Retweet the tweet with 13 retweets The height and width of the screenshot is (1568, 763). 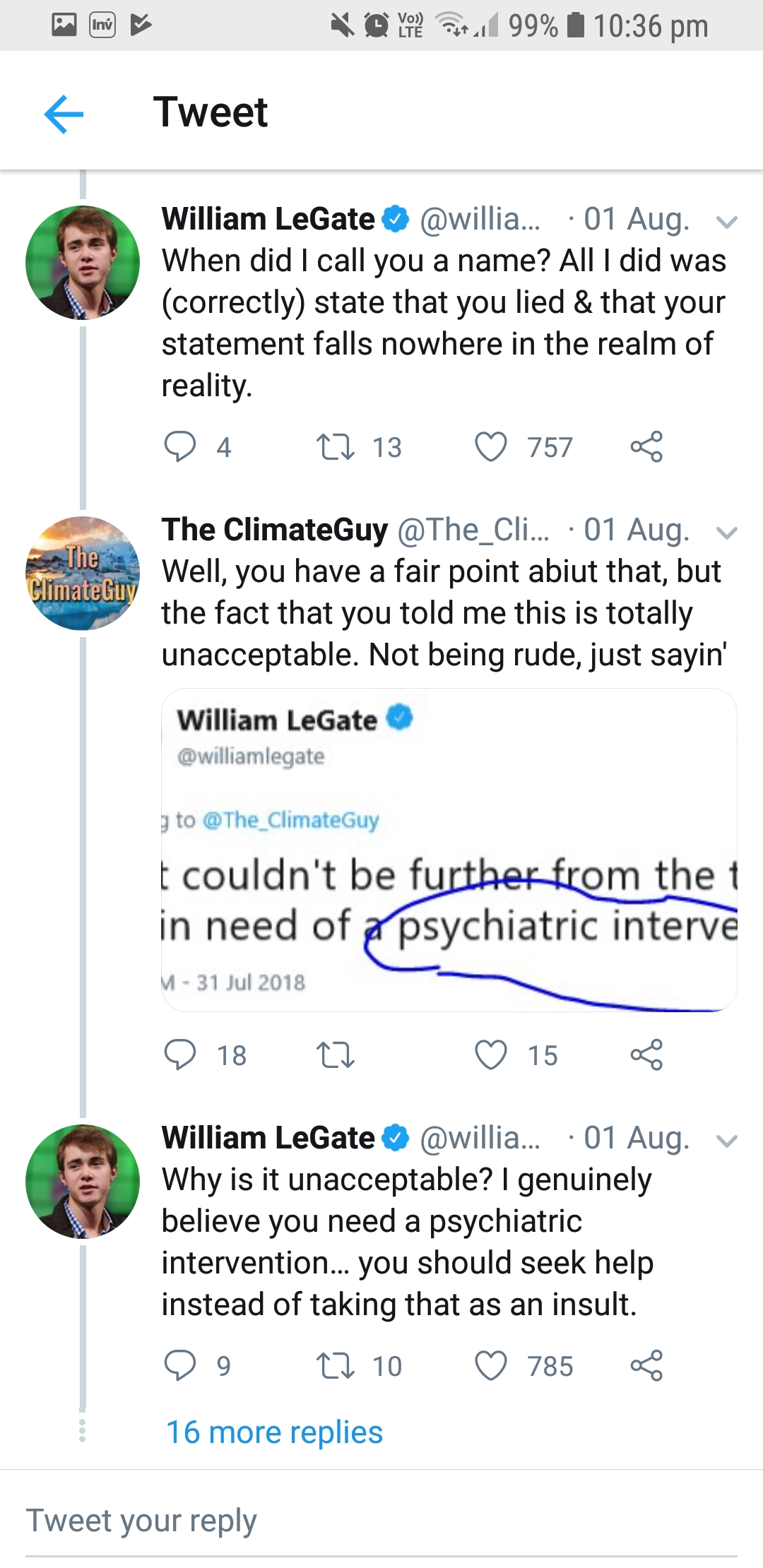coord(336,447)
